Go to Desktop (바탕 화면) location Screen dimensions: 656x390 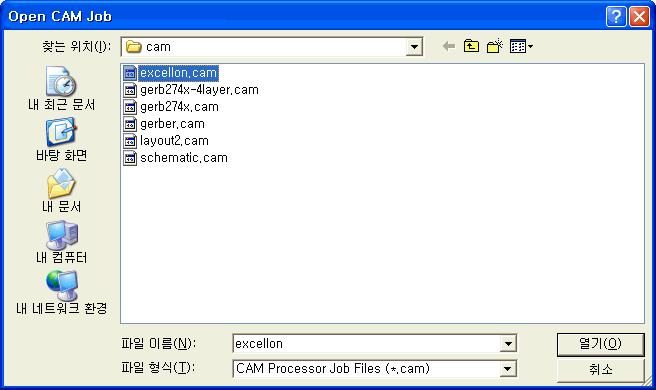61,139
